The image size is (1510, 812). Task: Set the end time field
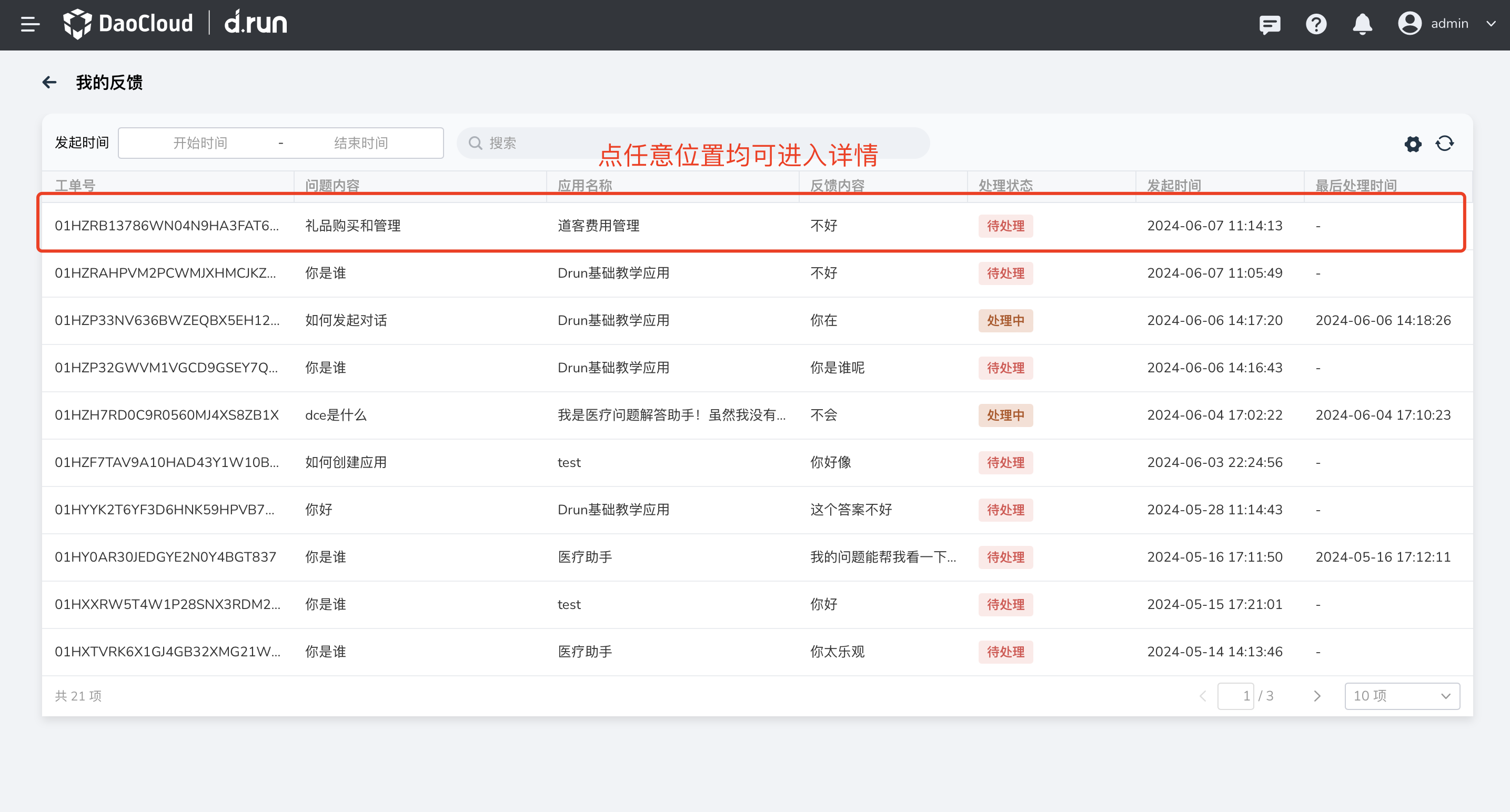pos(361,143)
